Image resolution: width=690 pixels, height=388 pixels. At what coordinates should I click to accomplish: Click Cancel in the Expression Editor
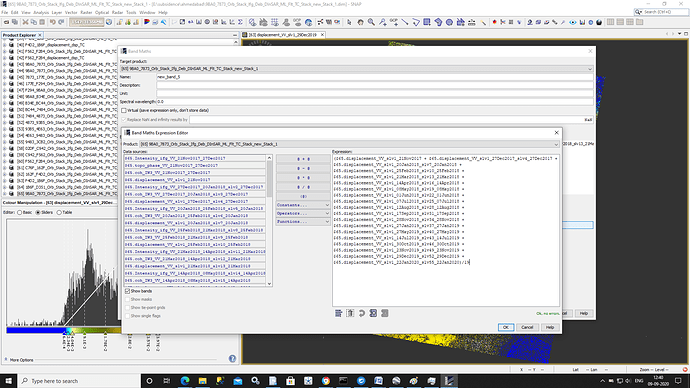point(527,327)
